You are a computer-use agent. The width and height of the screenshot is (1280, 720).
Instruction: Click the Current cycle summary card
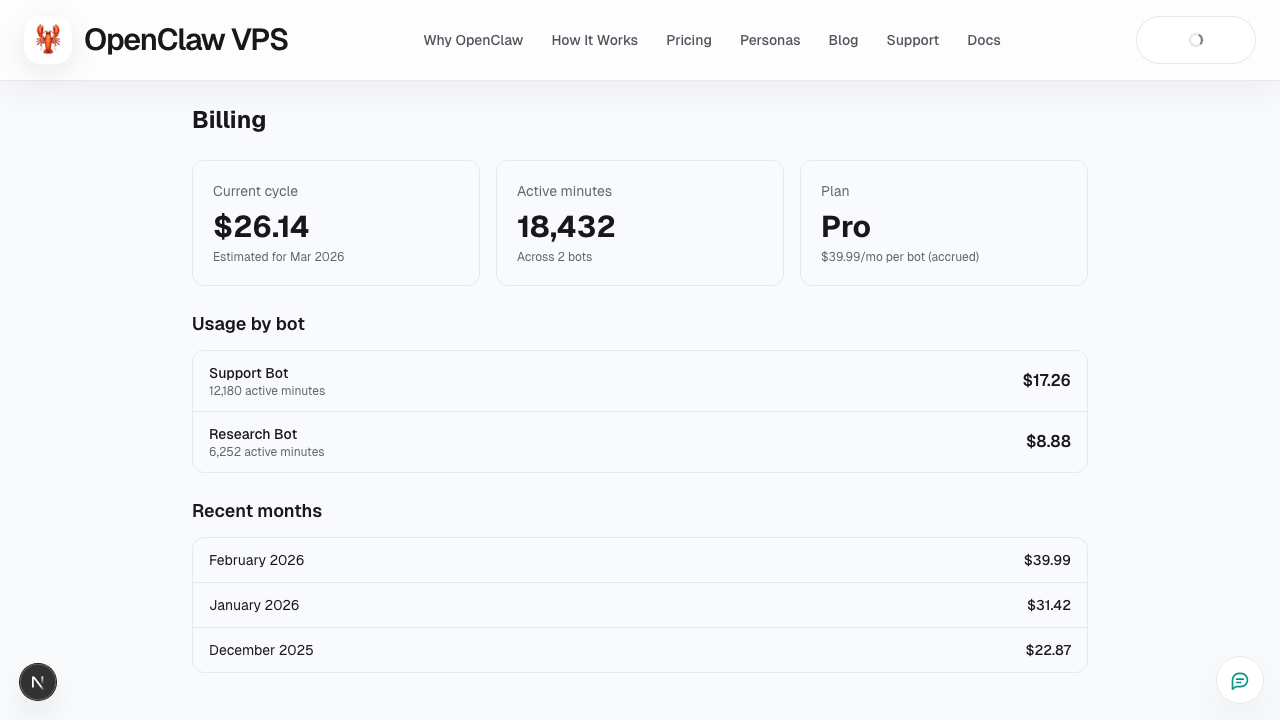(336, 222)
